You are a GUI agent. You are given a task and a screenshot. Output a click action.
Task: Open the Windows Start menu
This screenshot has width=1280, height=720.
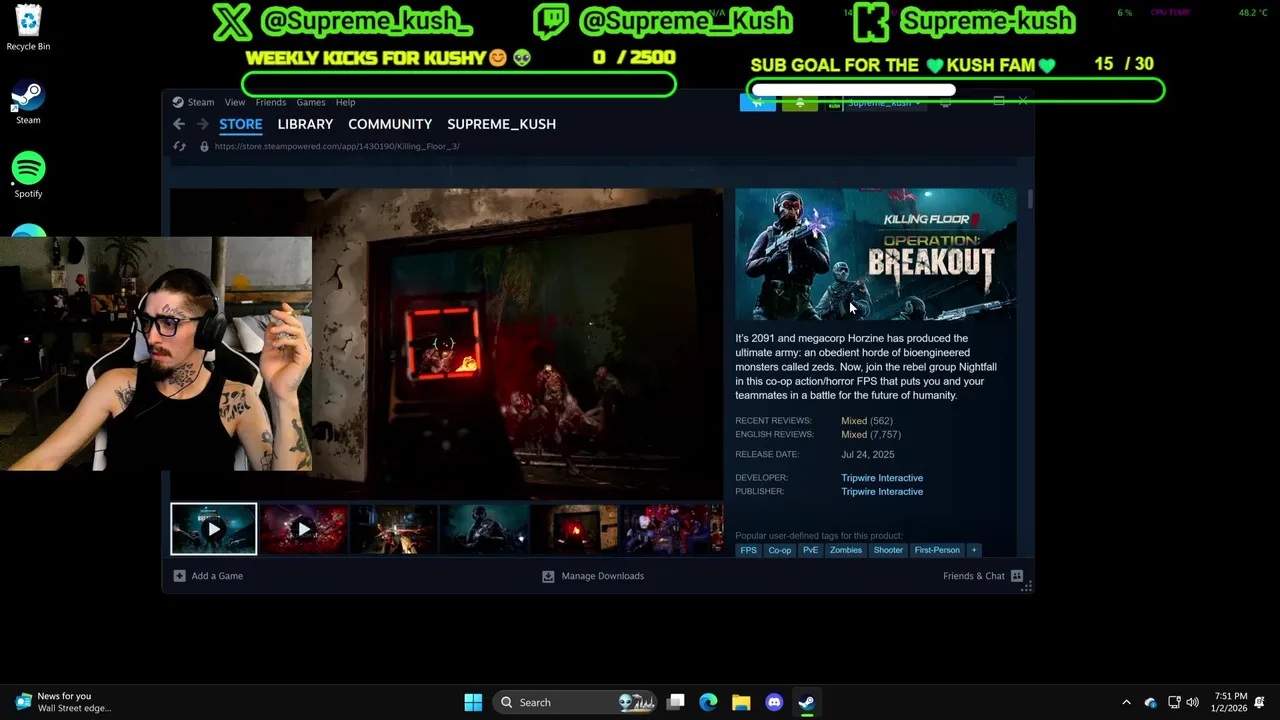point(473,702)
